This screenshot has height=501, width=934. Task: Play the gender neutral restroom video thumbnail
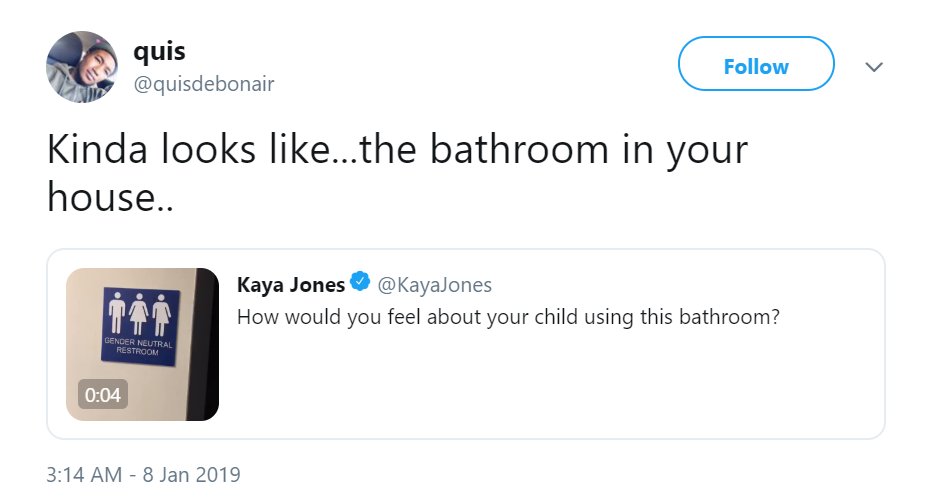(142, 344)
